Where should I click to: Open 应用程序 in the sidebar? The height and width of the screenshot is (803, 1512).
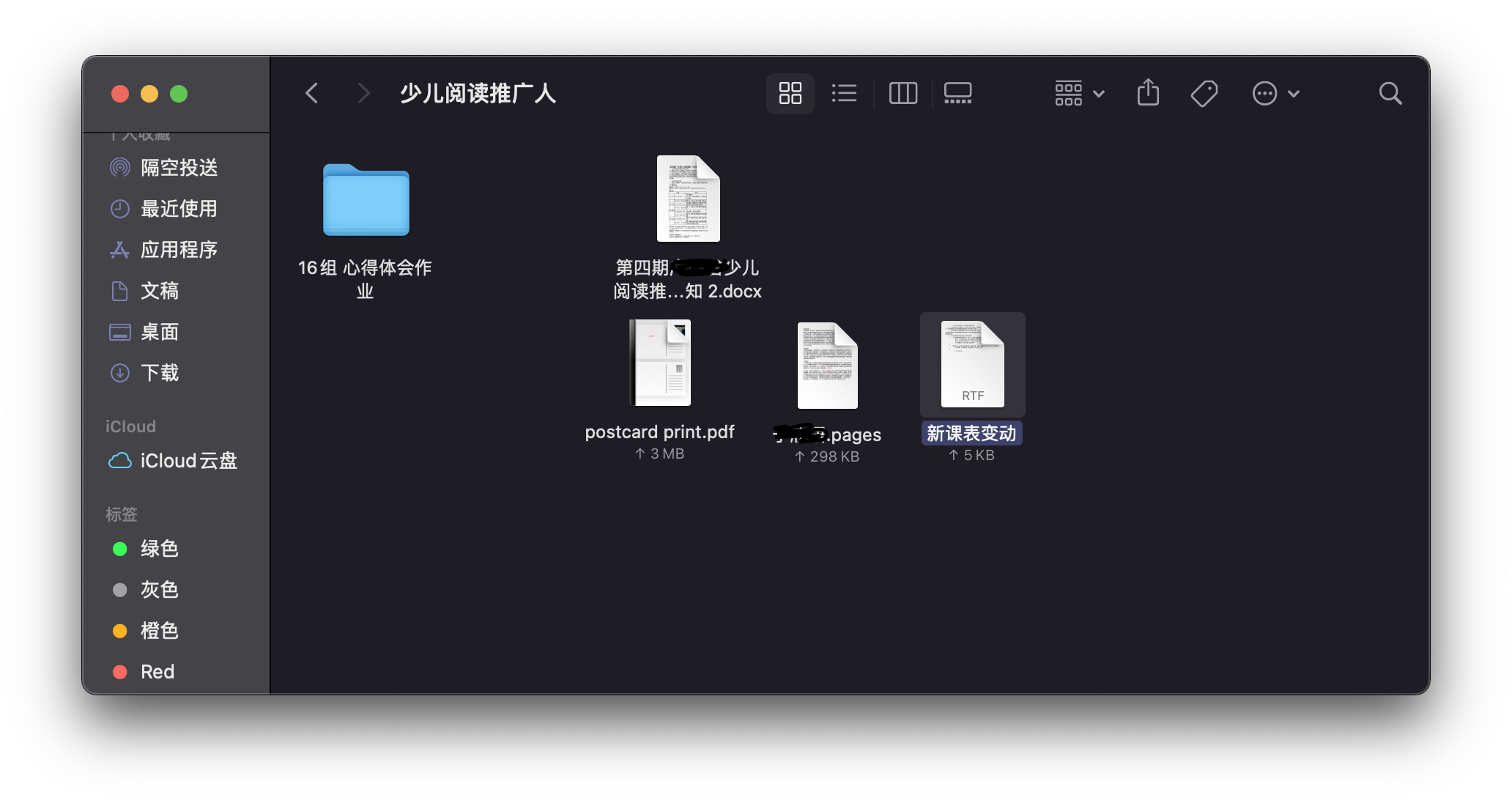[x=179, y=250]
